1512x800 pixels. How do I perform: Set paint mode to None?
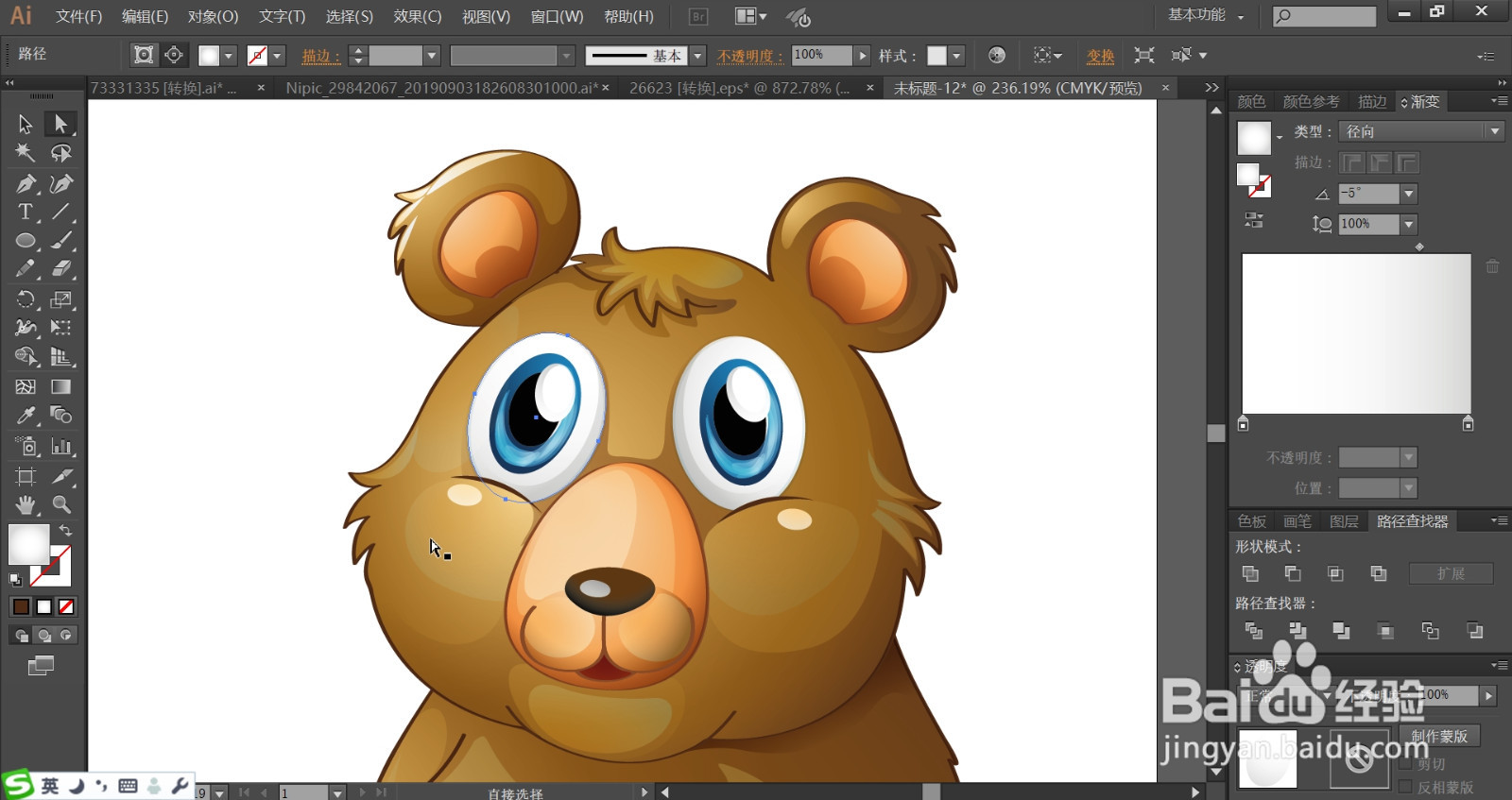coord(66,606)
